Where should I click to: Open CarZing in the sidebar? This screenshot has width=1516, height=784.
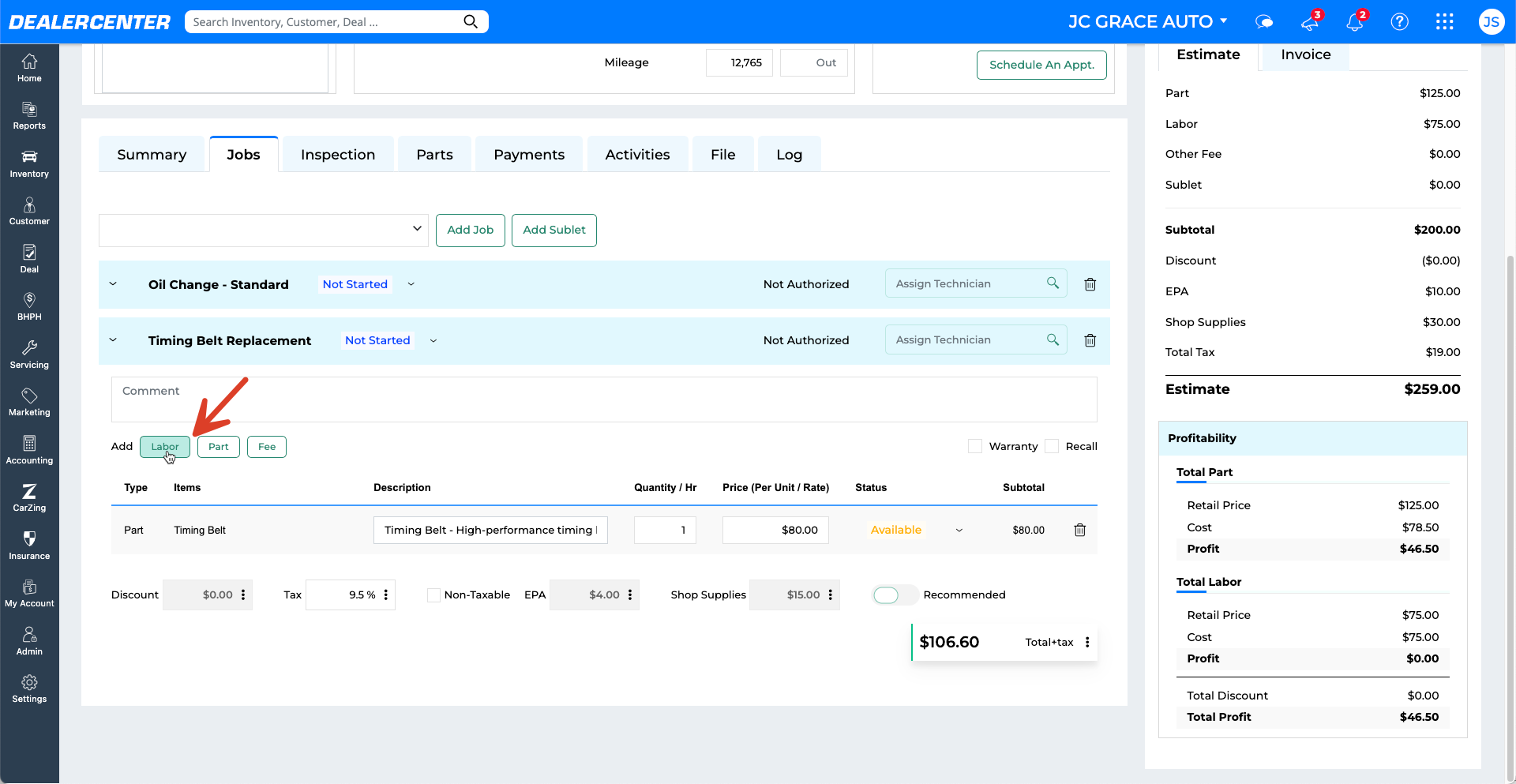29,497
